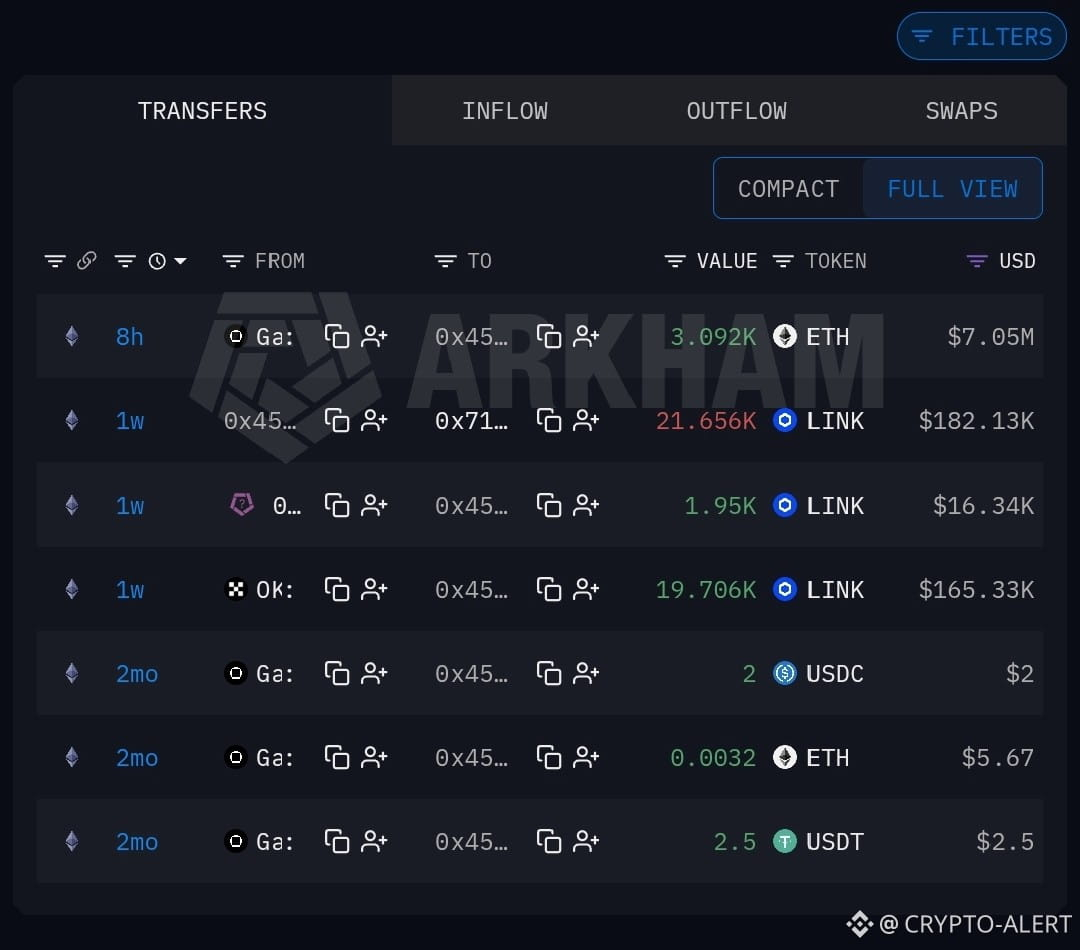Screen dimensions: 1080x950
Task: Open the time column filter
Action: click(125, 261)
